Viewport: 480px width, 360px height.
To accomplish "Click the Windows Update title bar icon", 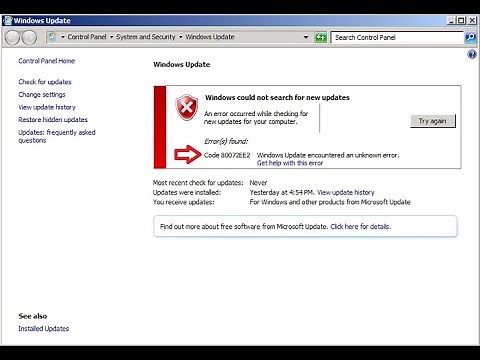I will coord(7,20).
